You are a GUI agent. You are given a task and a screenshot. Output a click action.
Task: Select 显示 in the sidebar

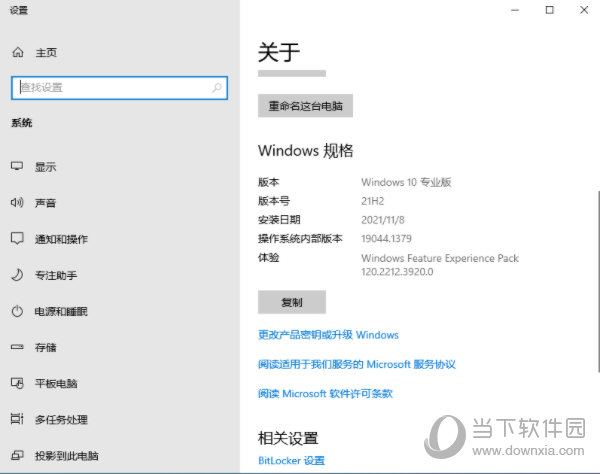(46, 167)
